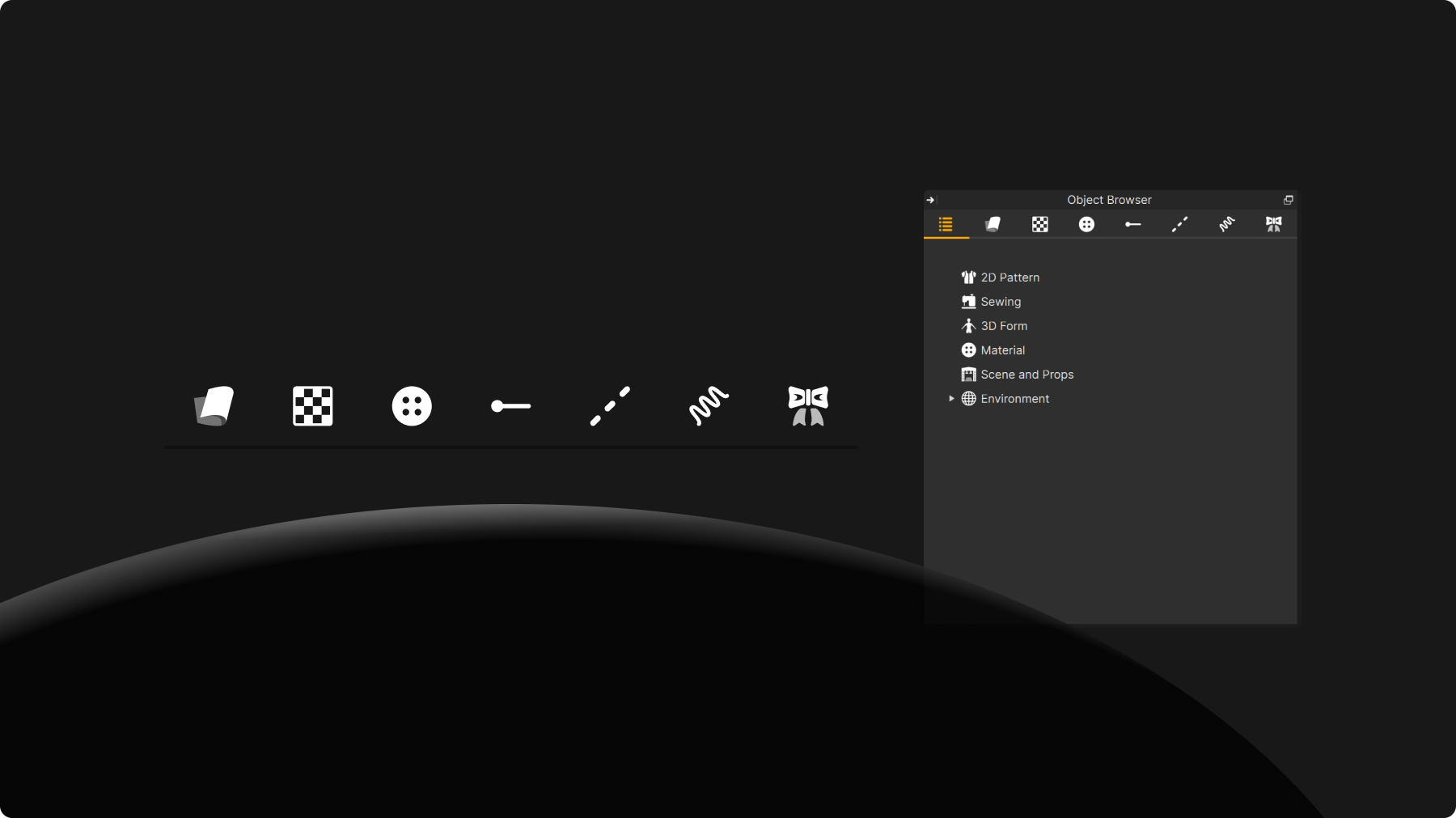Click the large four-hole Button icon

pyautogui.click(x=412, y=406)
